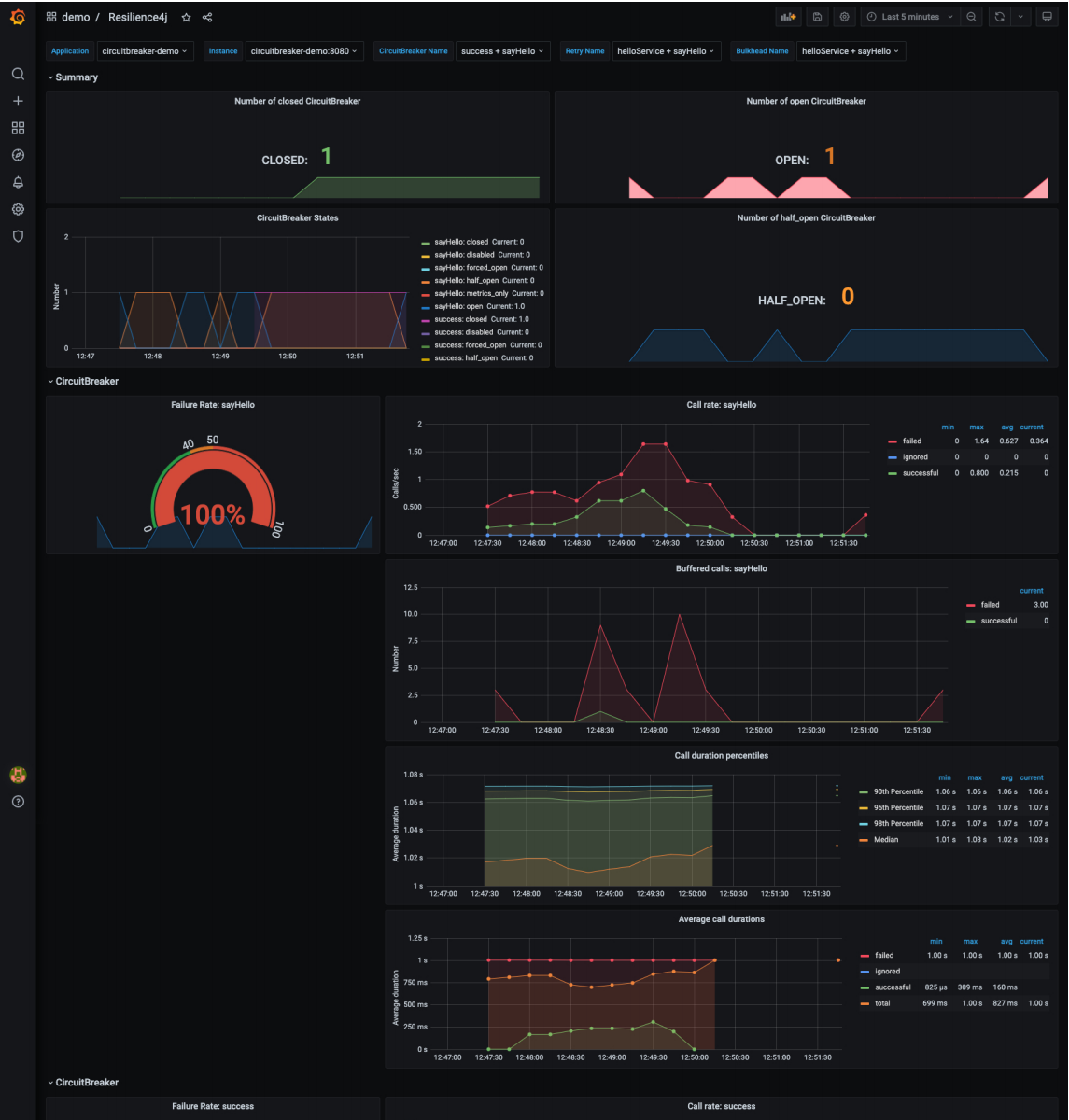The image size is (1069, 1120).
Task: Open menu of 'CircuitBreaker States' panel
Action: 297,217
